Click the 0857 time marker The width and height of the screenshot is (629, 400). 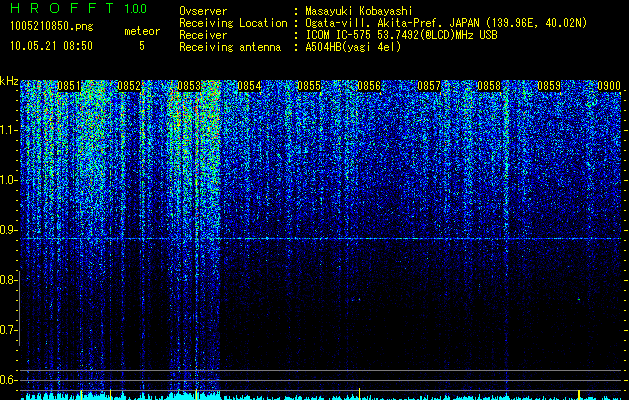429,86
